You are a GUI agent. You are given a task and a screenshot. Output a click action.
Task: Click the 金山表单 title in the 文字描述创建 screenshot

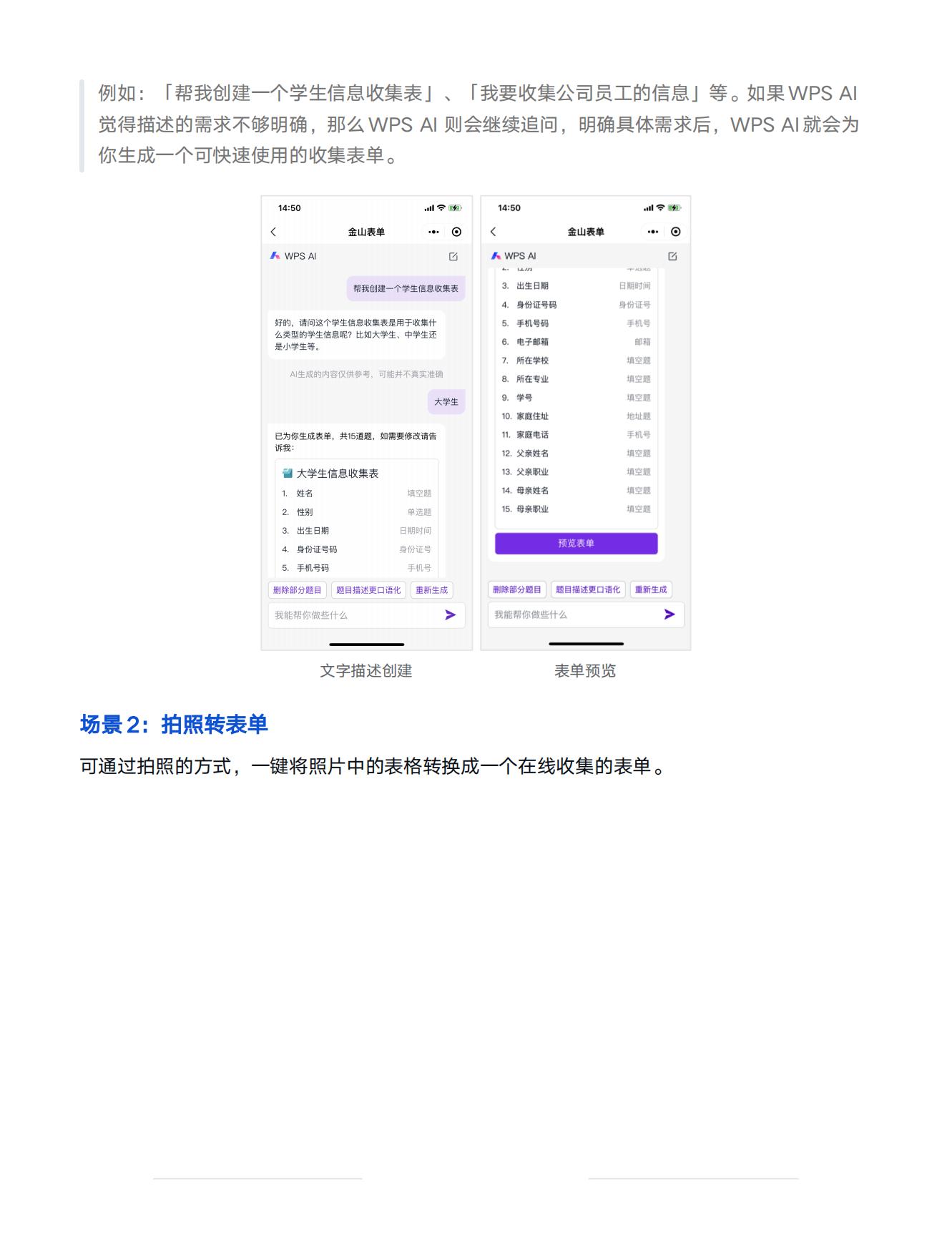366,232
